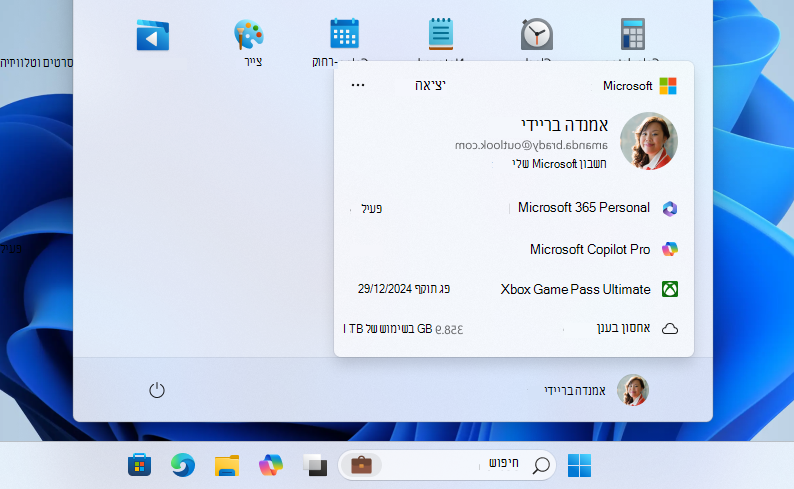Viewport: 794px width, 489px height.
Task: Open the Calendar app icon
Action: point(344,33)
